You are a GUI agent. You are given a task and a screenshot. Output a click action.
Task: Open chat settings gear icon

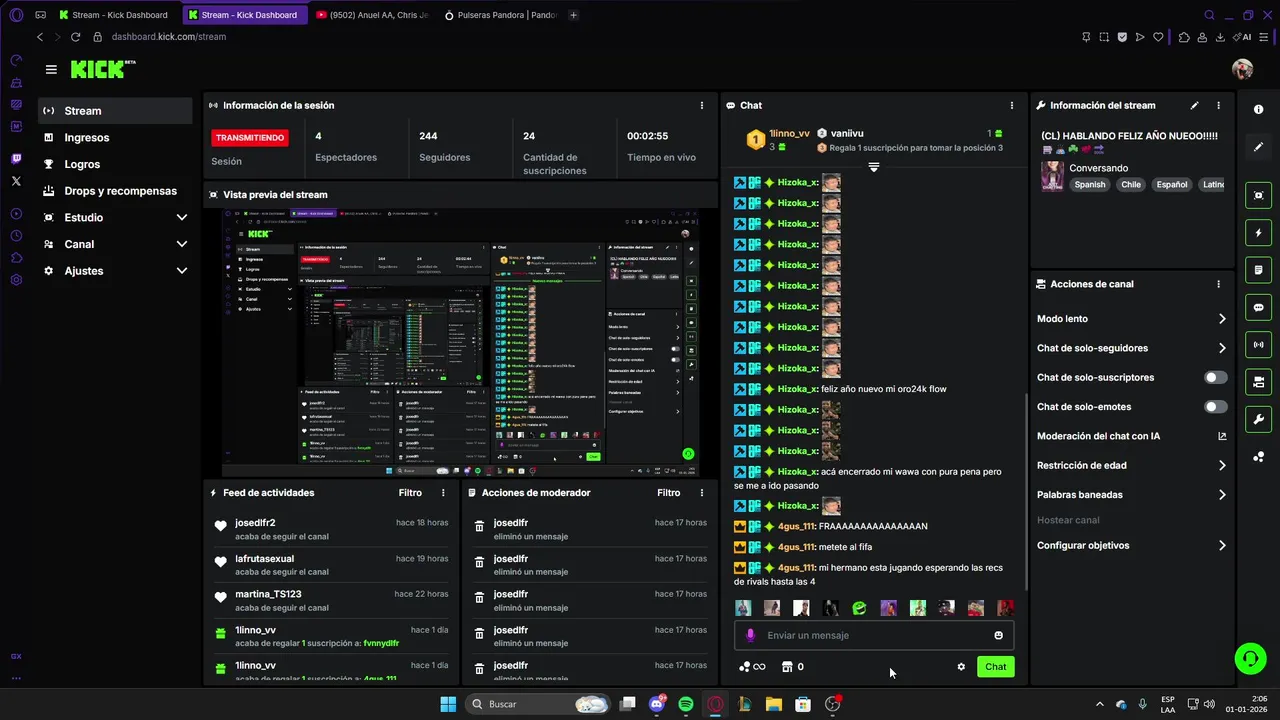pyautogui.click(x=961, y=667)
